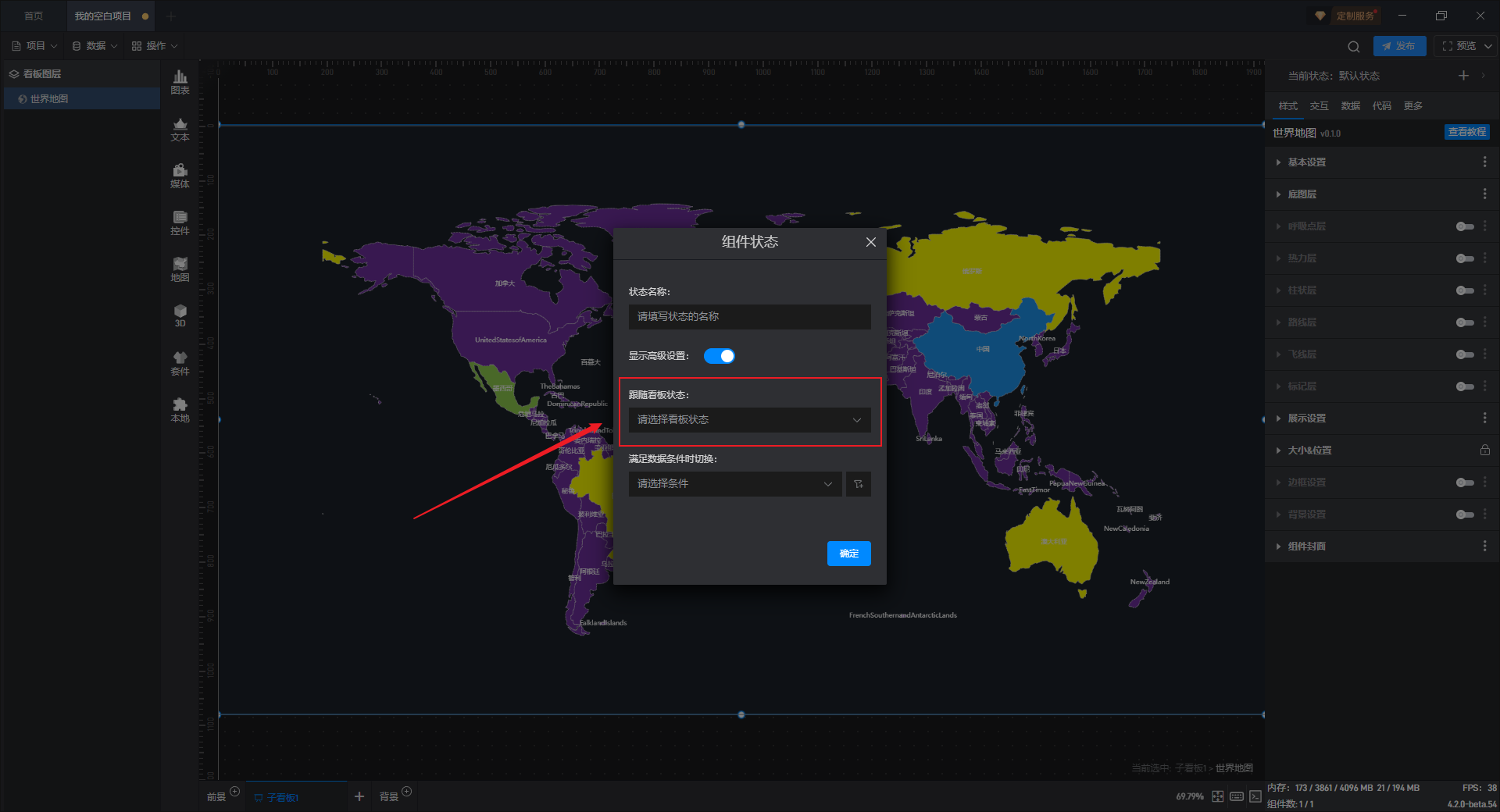Click the search magnifier icon in toolbar
Viewport: 1500px width, 812px height.
(x=1353, y=47)
